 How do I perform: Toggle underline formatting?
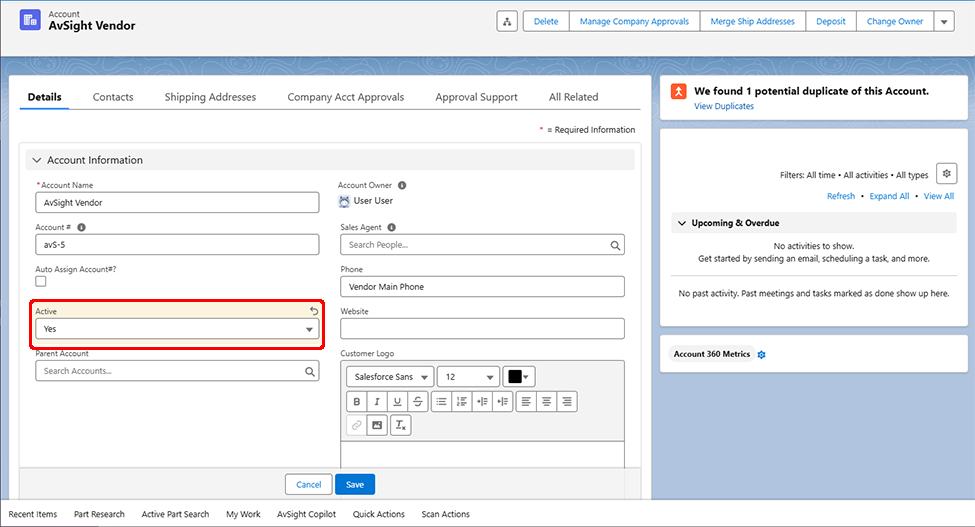click(x=397, y=401)
